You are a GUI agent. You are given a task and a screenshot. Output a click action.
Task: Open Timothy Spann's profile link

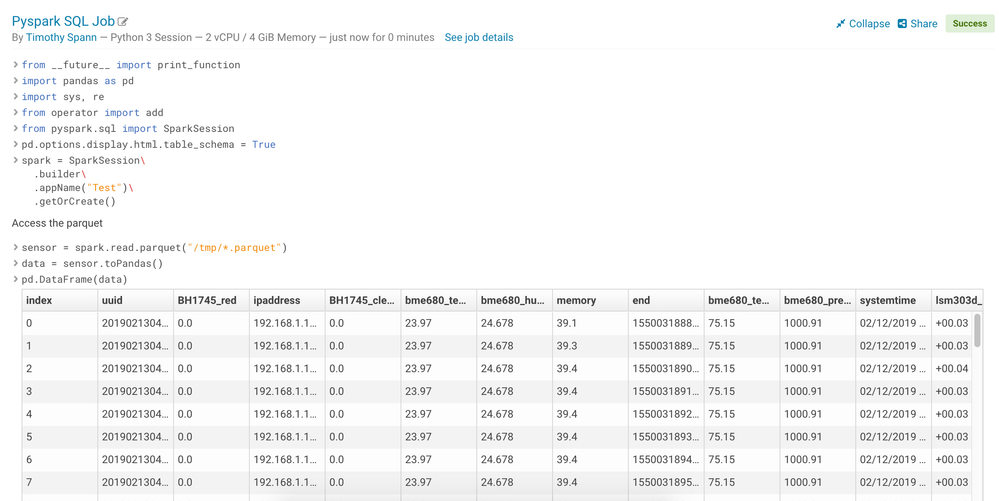click(61, 38)
